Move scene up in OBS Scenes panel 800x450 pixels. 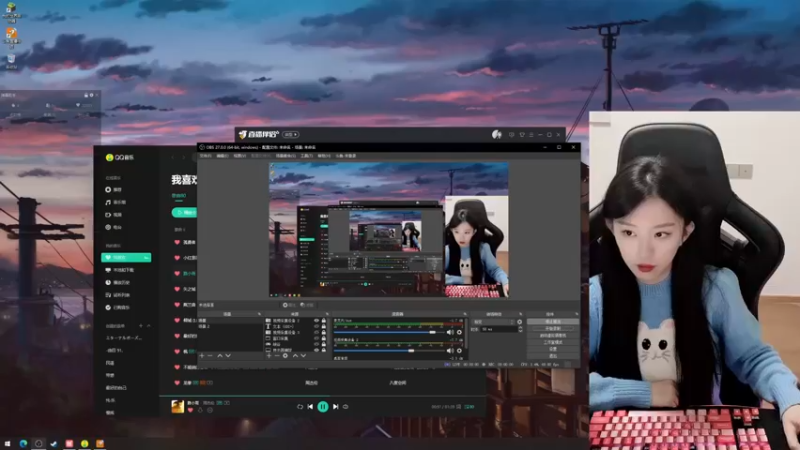220,355
